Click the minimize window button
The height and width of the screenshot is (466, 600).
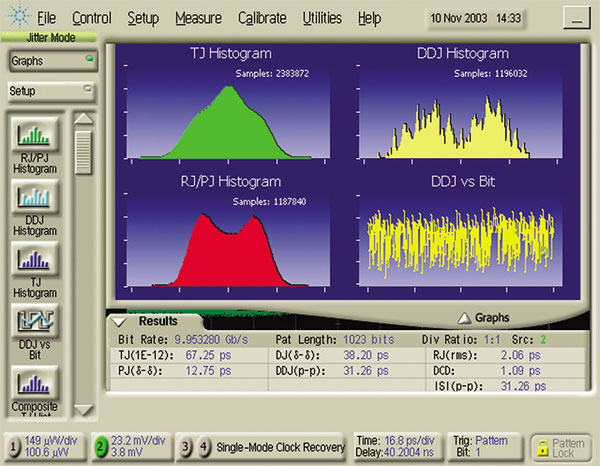pos(577,18)
